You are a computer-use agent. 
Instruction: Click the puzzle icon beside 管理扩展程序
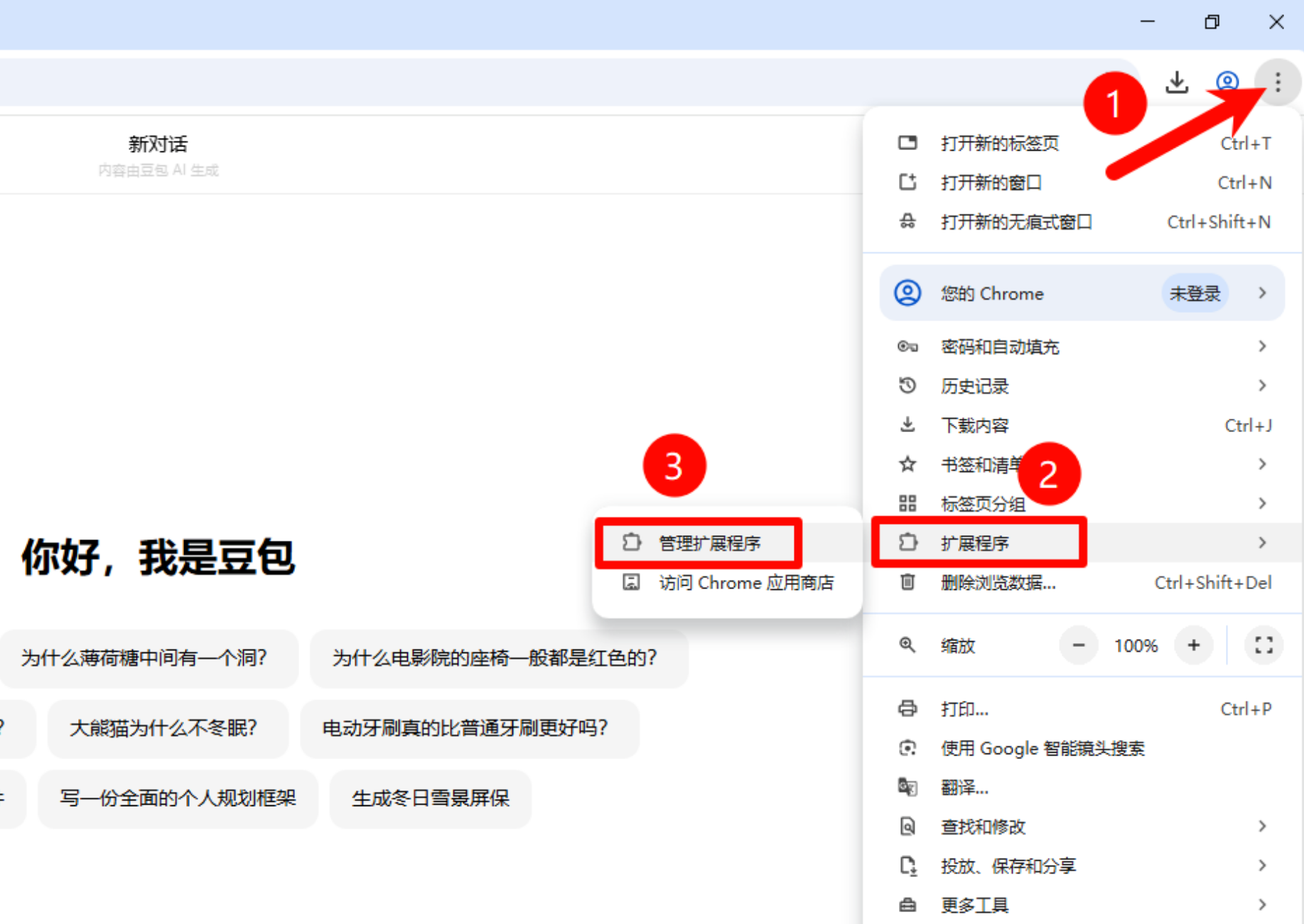click(632, 542)
